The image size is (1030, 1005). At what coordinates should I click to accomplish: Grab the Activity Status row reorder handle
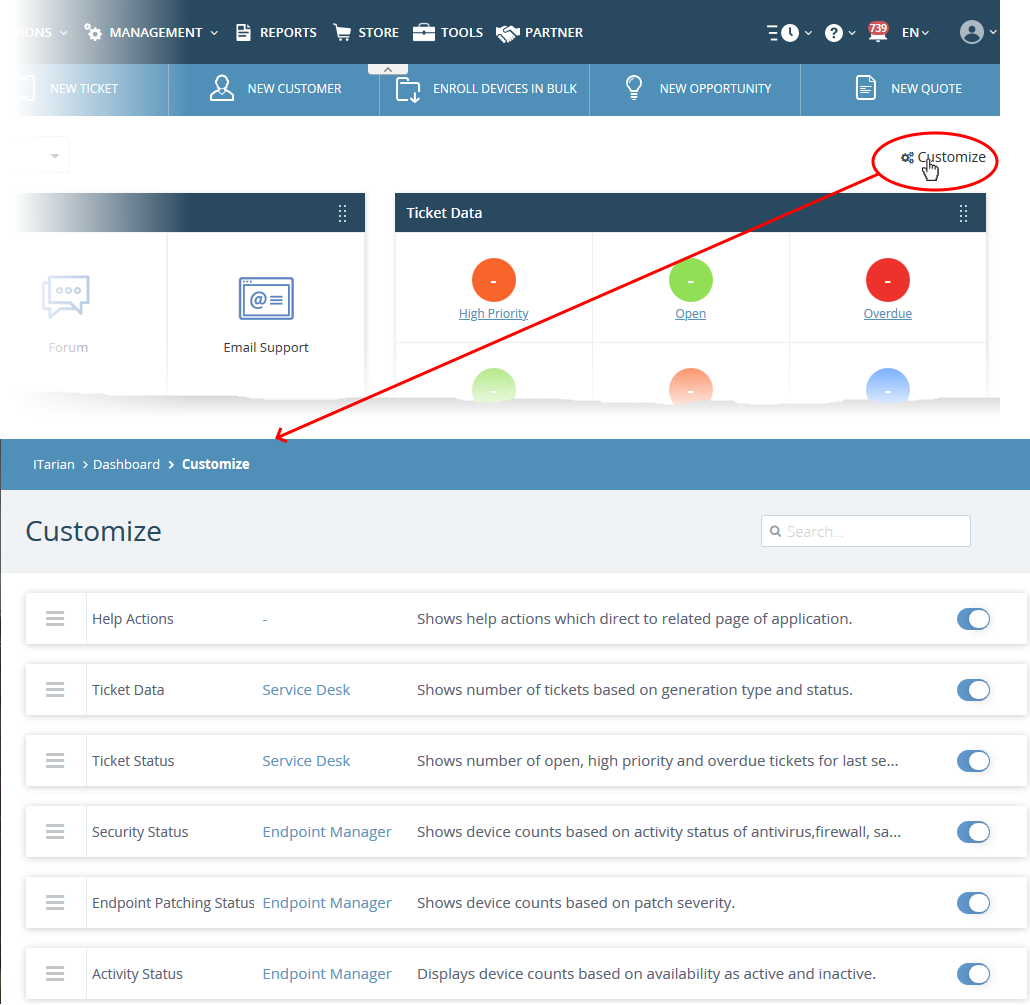pos(55,973)
